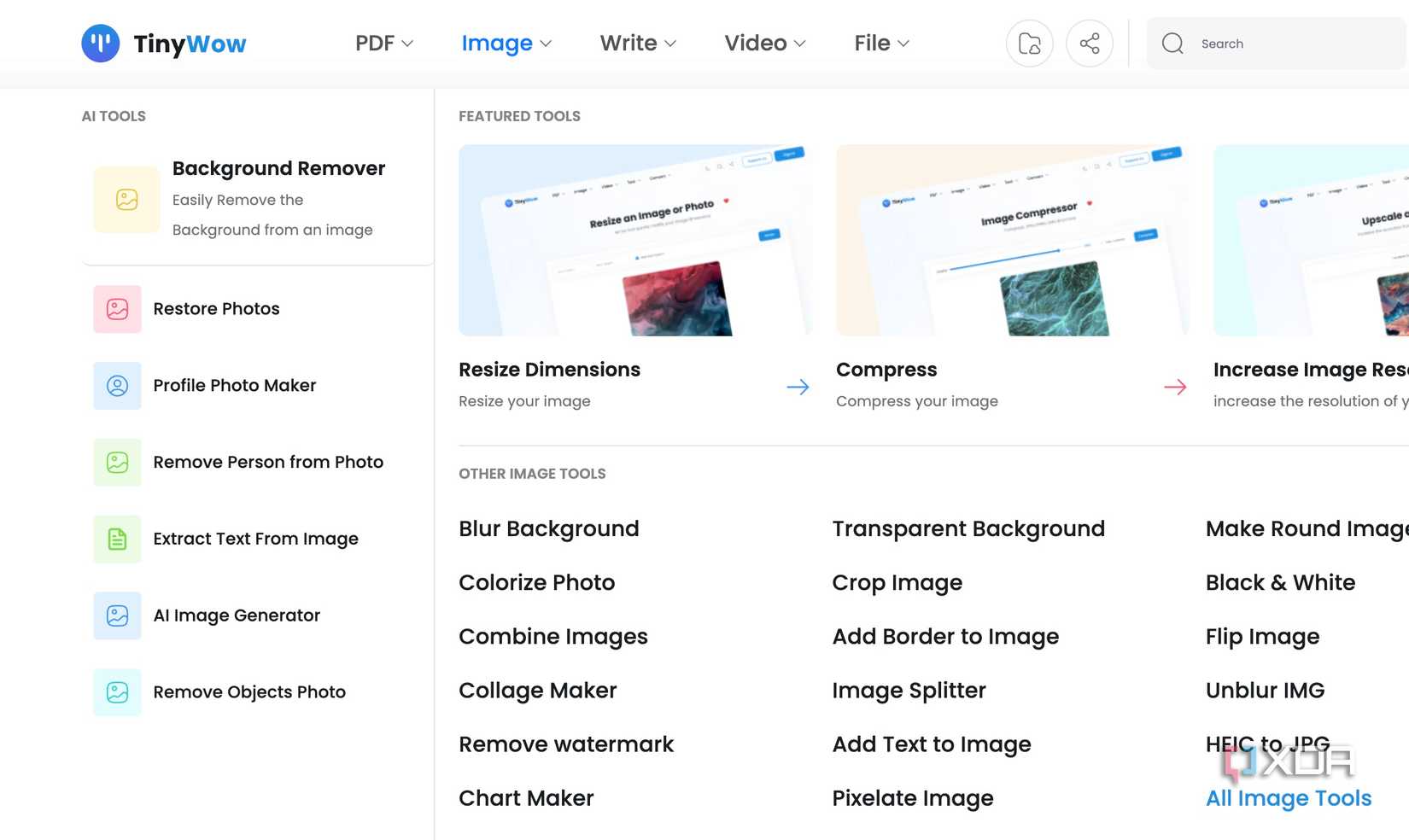Open the Resize Dimensions title link

[x=549, y=370]
